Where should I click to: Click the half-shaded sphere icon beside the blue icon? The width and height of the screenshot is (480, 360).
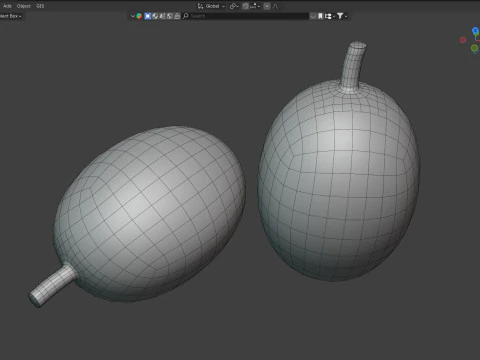coord(155,16)
